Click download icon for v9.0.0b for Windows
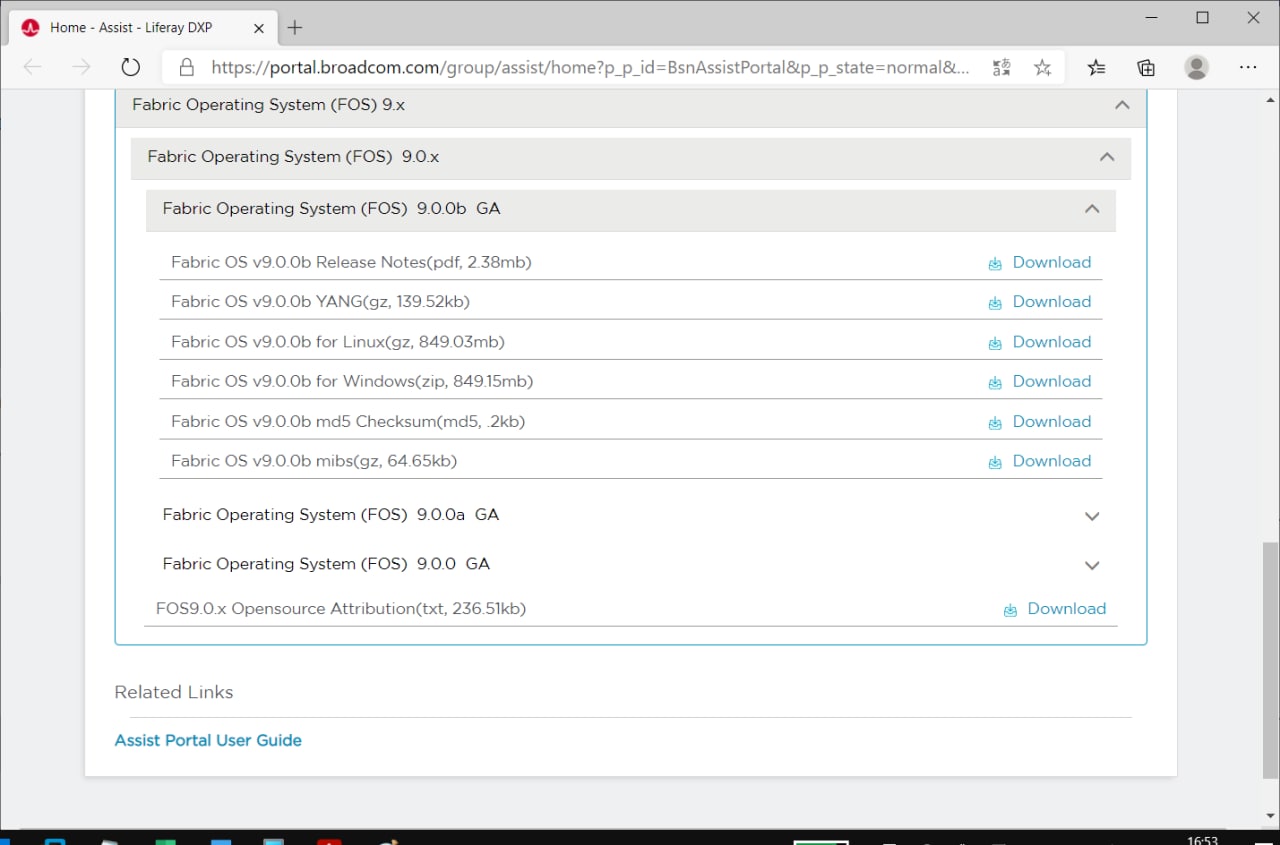The image size is (1280, 845). (x=995, y=383)
